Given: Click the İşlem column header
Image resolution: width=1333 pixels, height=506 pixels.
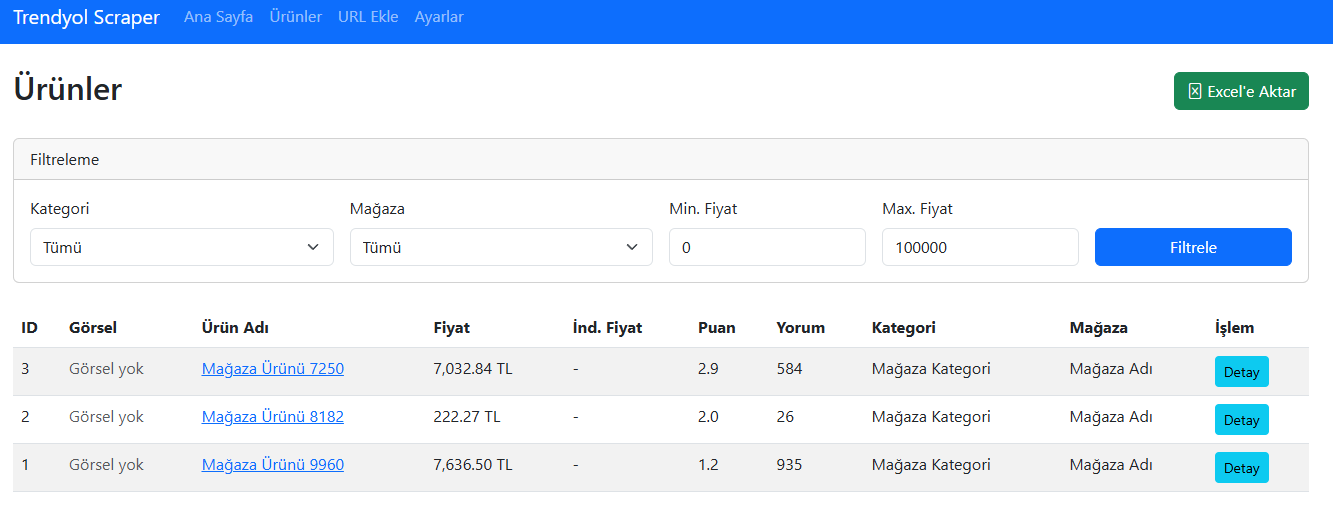Looking at the screenshot, I should point(1234,327).
